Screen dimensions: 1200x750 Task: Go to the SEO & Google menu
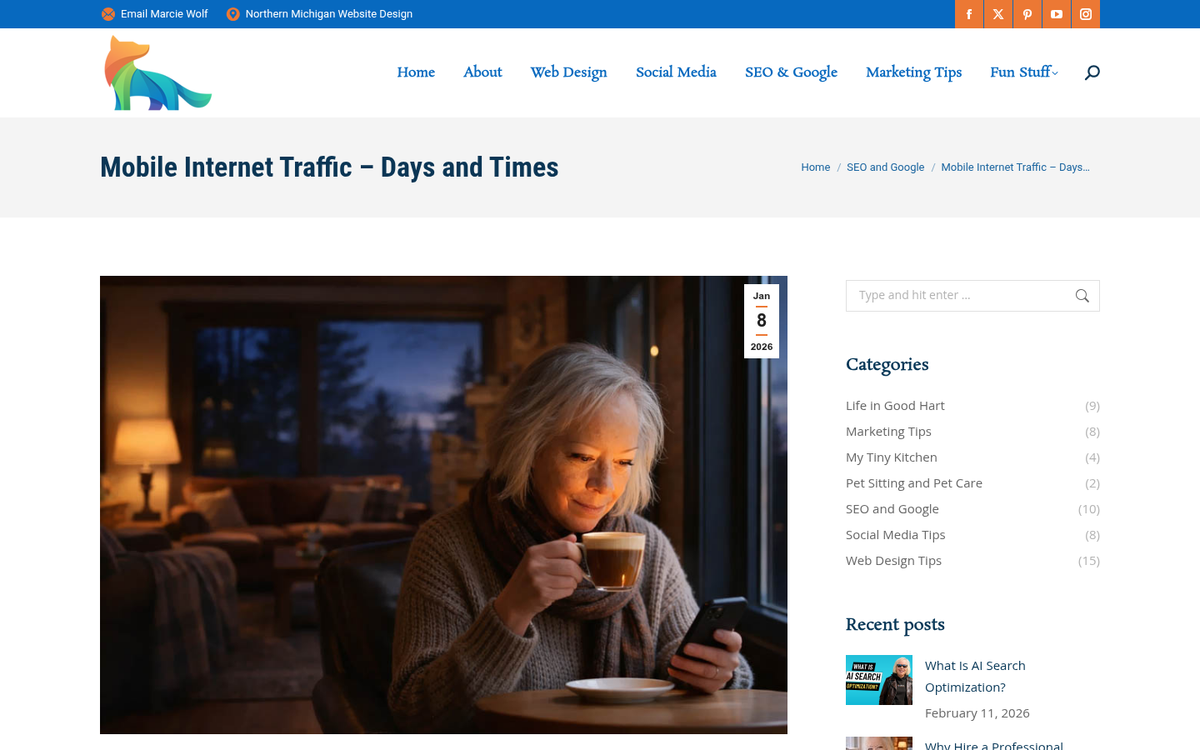(x=791, y=72)
